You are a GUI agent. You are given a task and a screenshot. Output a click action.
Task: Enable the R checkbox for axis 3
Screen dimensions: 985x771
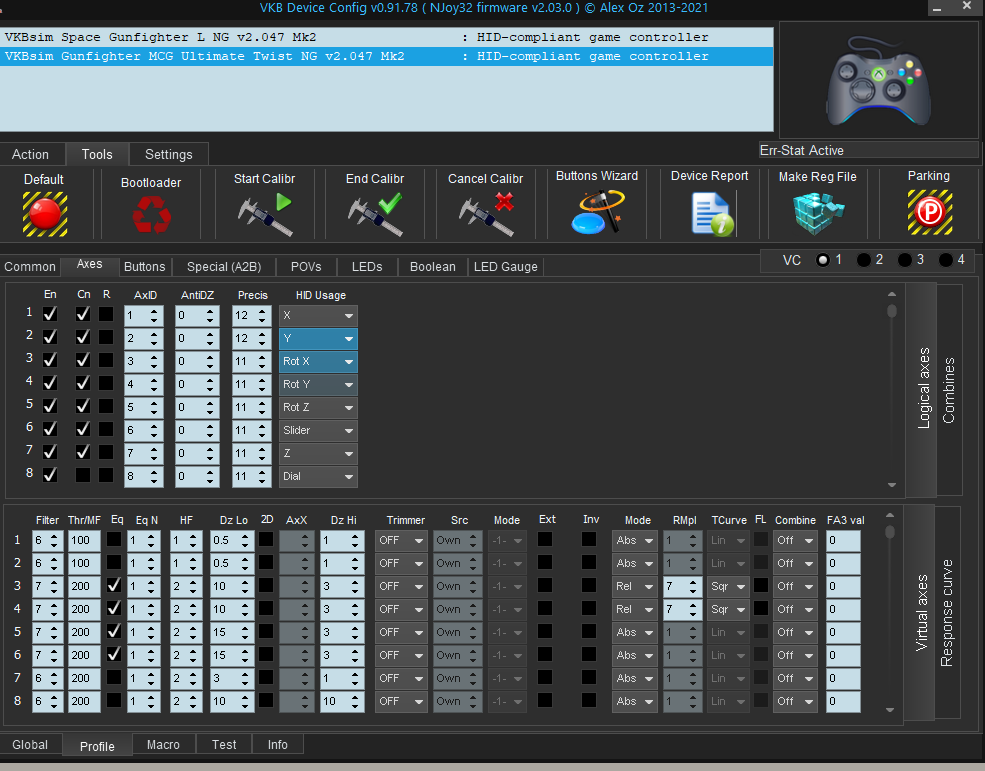pos(106,360)
